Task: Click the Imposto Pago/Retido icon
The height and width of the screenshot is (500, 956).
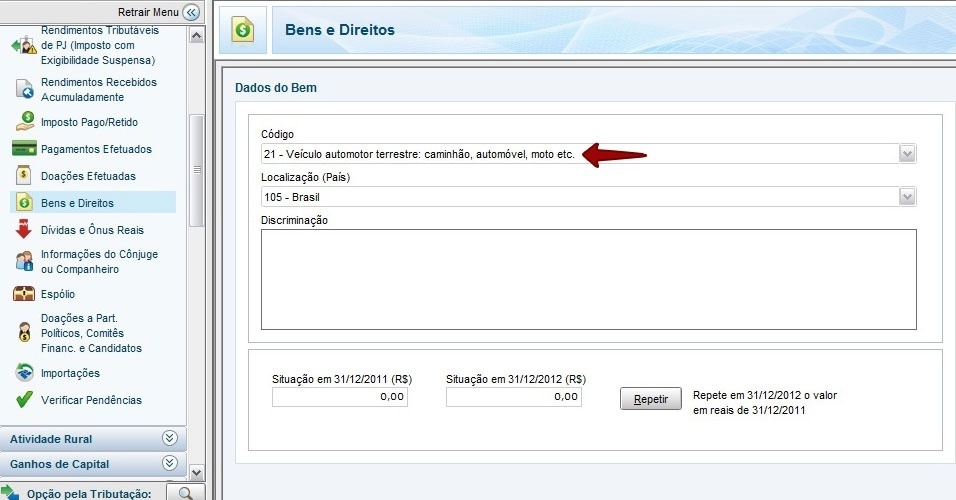Action: coord(24,122)
